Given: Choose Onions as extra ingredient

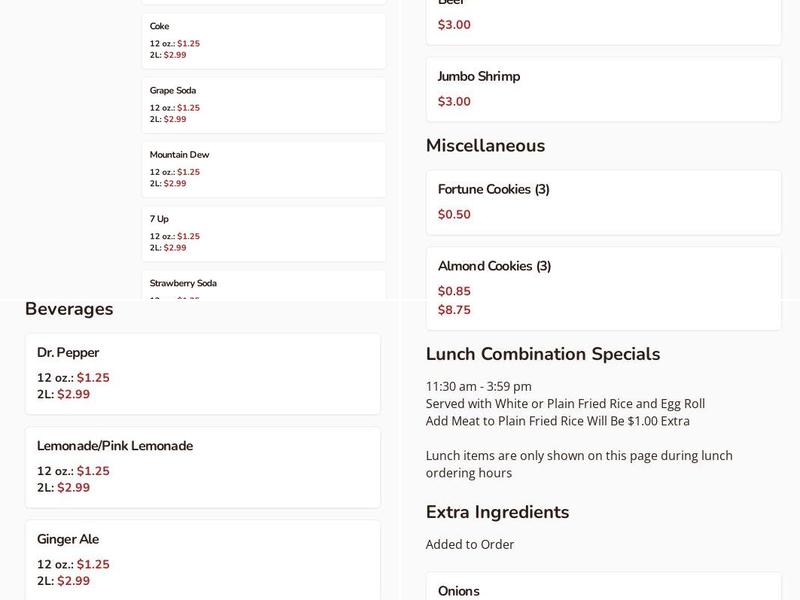Looking at the screenshot, I should pos(601,590).
